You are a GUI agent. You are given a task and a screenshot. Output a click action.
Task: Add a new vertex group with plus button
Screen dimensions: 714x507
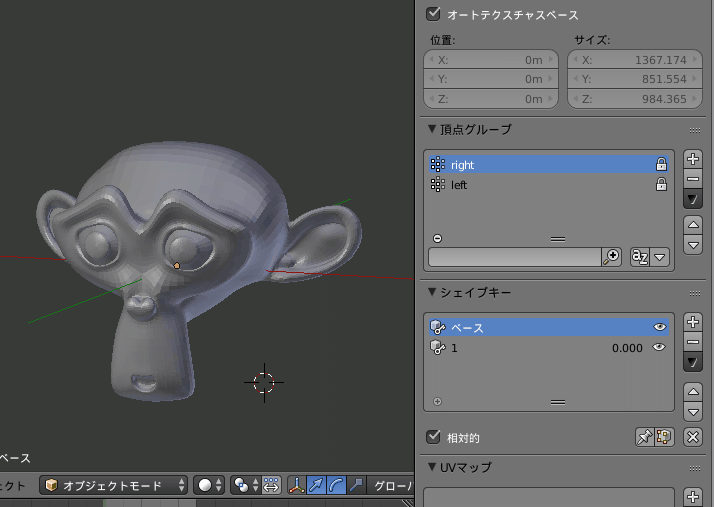693,159
